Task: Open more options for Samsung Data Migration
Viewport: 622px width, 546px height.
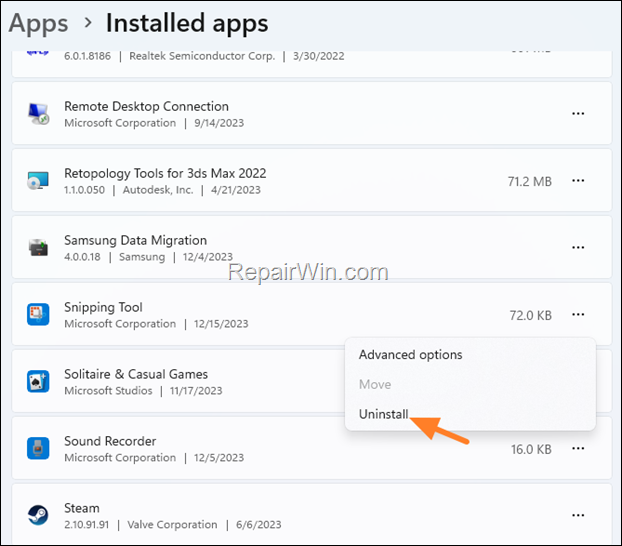Action: coord(578,247)
